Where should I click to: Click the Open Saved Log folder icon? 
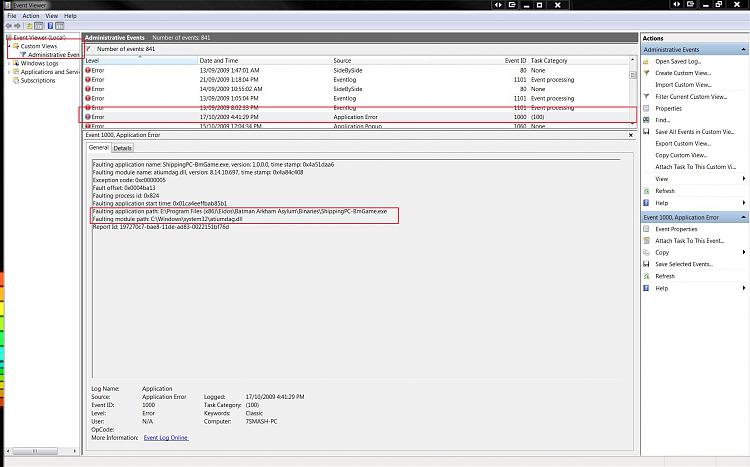pyautogui.click(x=646, y=62)
